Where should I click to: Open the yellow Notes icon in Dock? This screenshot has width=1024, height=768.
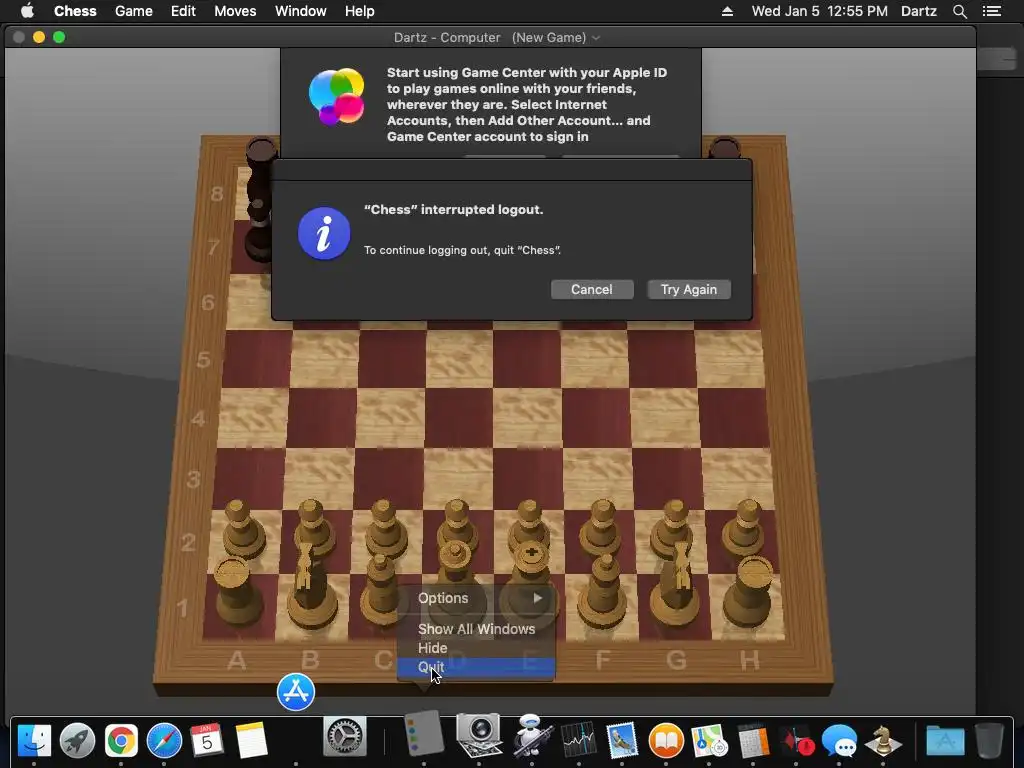tap(251, 741)
